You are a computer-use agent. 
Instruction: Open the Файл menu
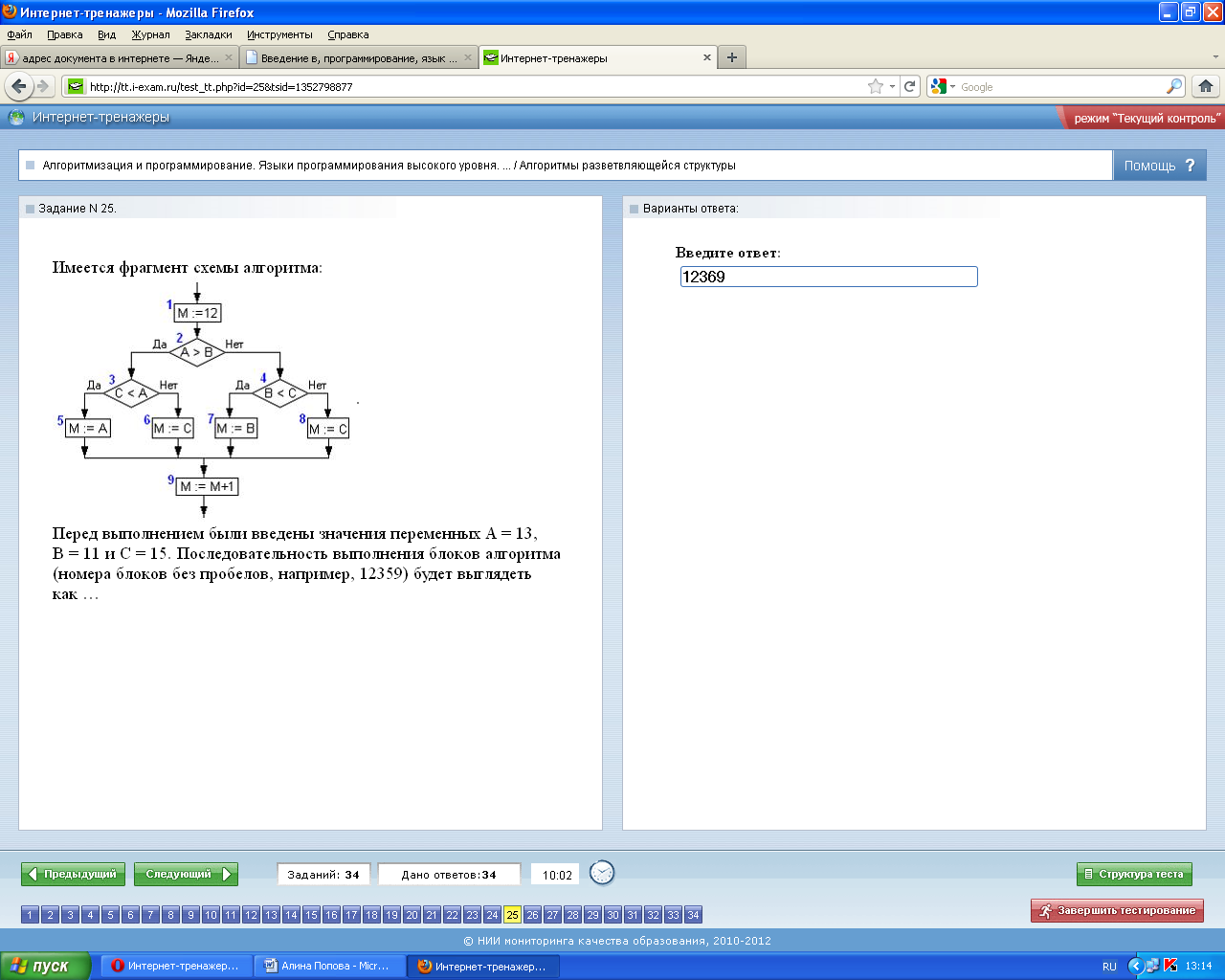[x=19, y=34]
